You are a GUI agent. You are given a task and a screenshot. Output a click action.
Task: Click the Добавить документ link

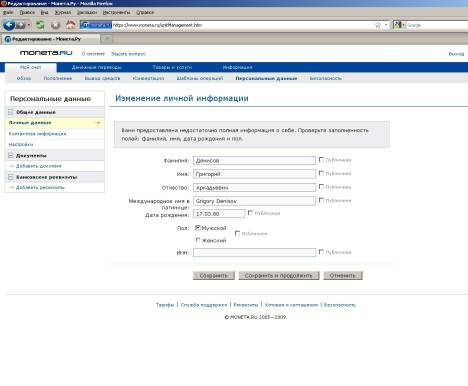tap(39, 166)
